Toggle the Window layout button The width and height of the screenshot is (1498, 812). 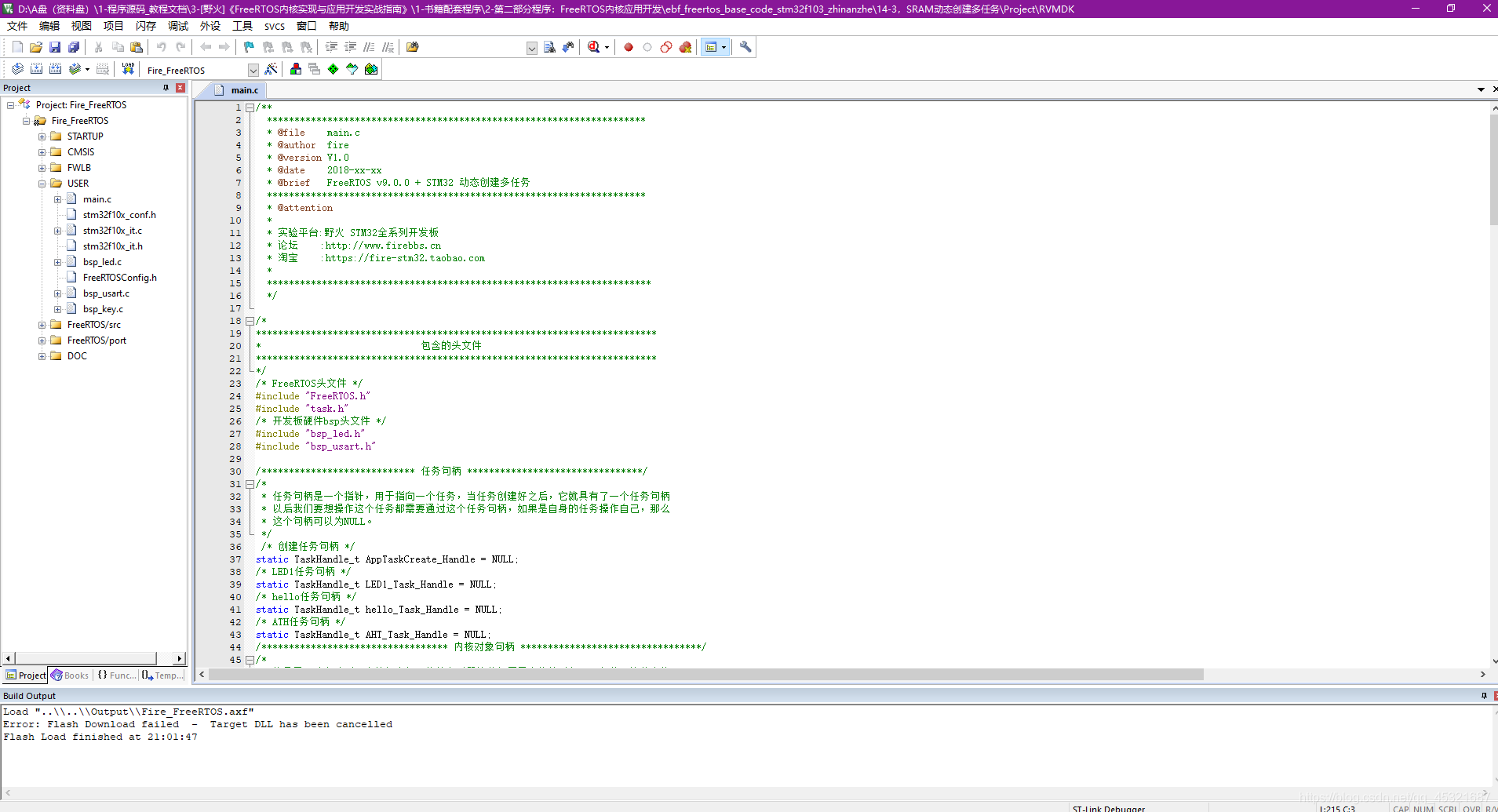(x=711, y=47)
